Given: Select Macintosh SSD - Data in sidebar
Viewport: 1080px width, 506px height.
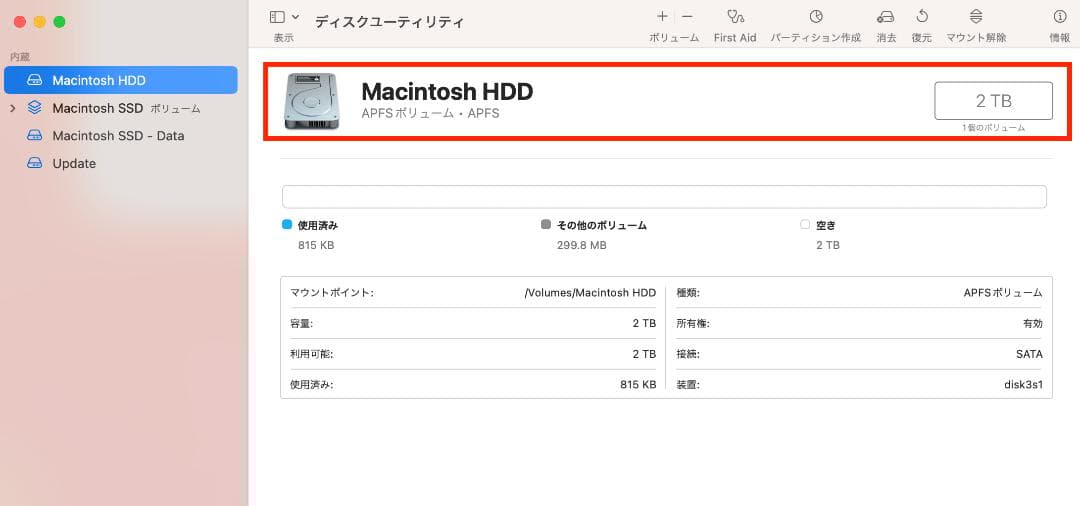Looking at the screenshot, I should coord(121,136).
